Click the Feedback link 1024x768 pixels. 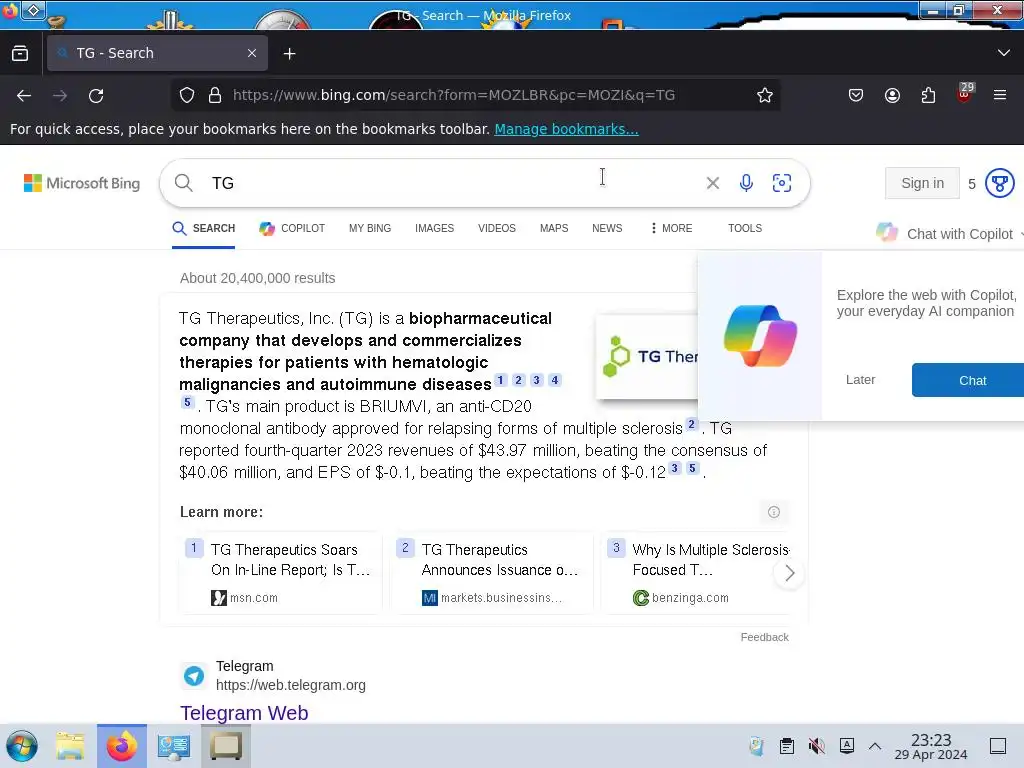[764, 637]
